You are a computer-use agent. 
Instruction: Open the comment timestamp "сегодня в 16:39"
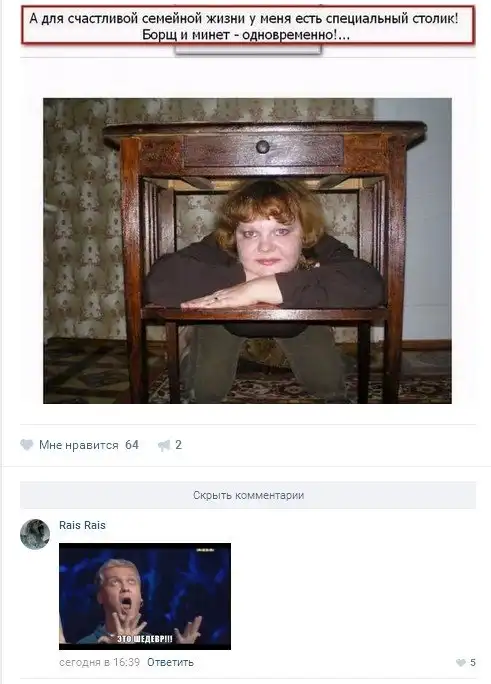pos(99,662)
